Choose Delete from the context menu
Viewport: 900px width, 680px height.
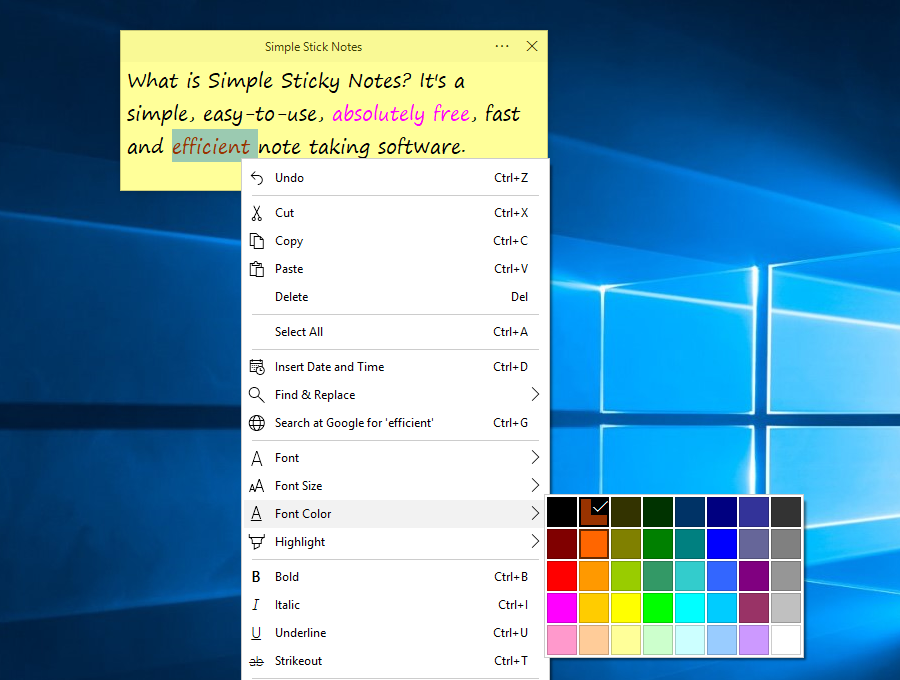pos(291,296)
